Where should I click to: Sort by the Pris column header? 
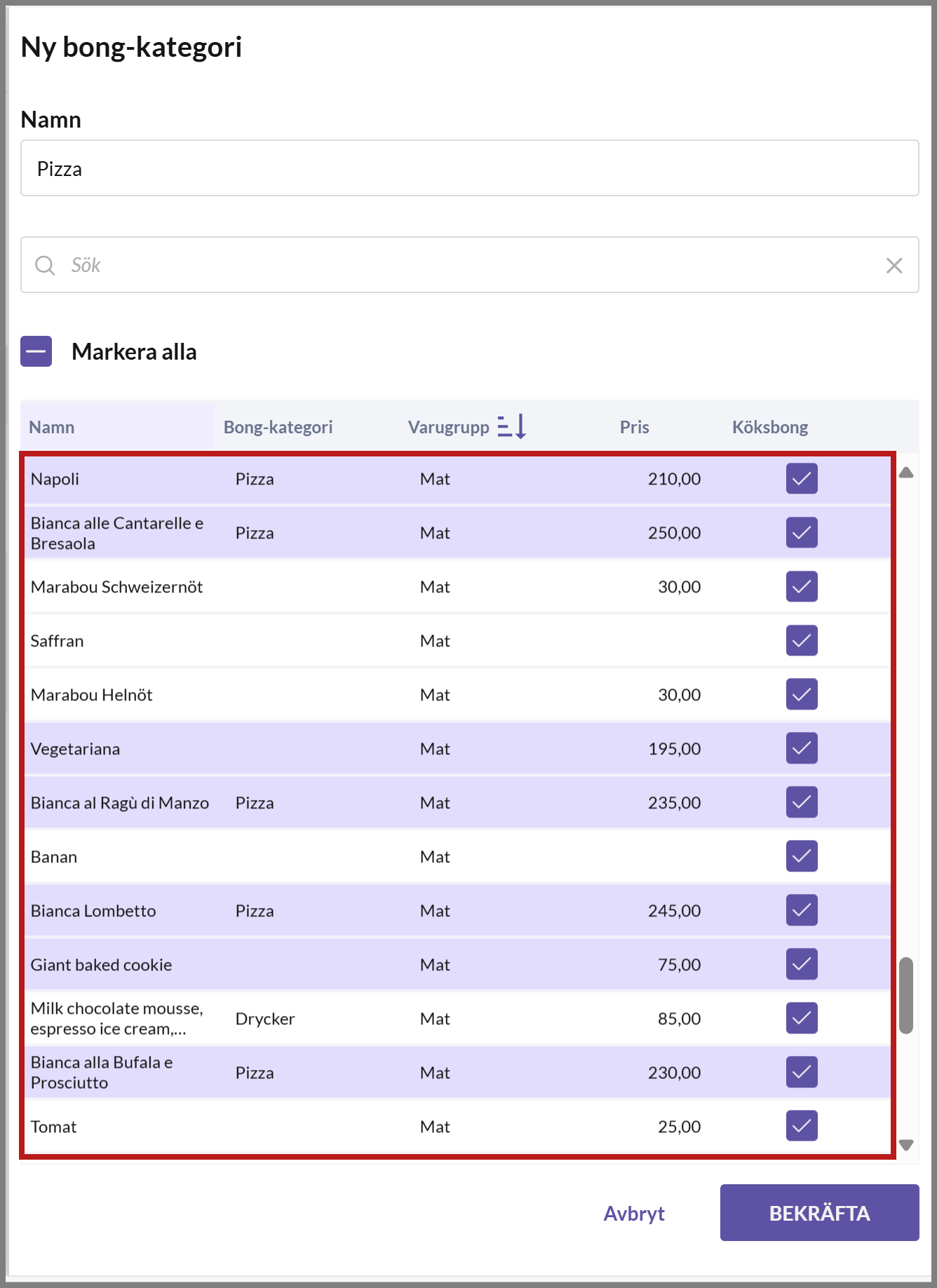pos(634,427)
